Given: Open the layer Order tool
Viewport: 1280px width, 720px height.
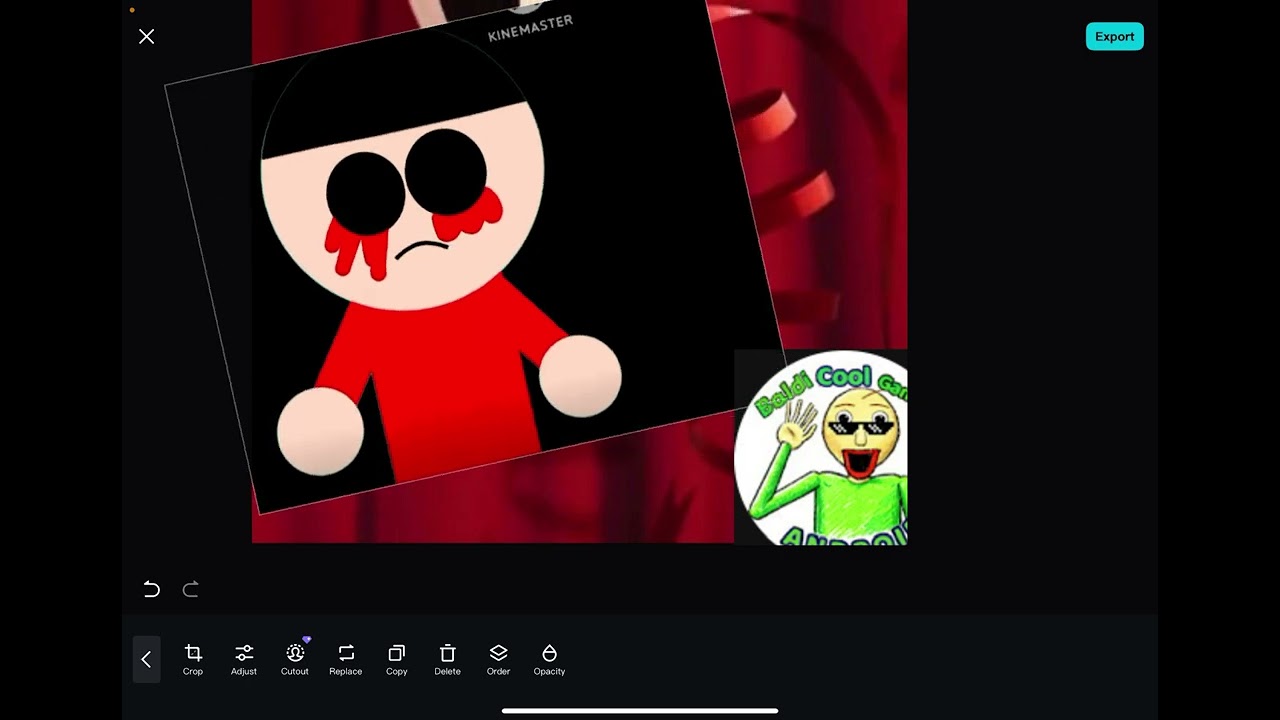Looking at the screenshot, I should 499,659.
